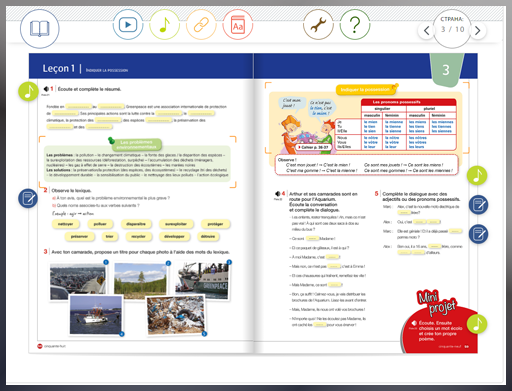Click the page counter 3 / 10

pos(452,29)
